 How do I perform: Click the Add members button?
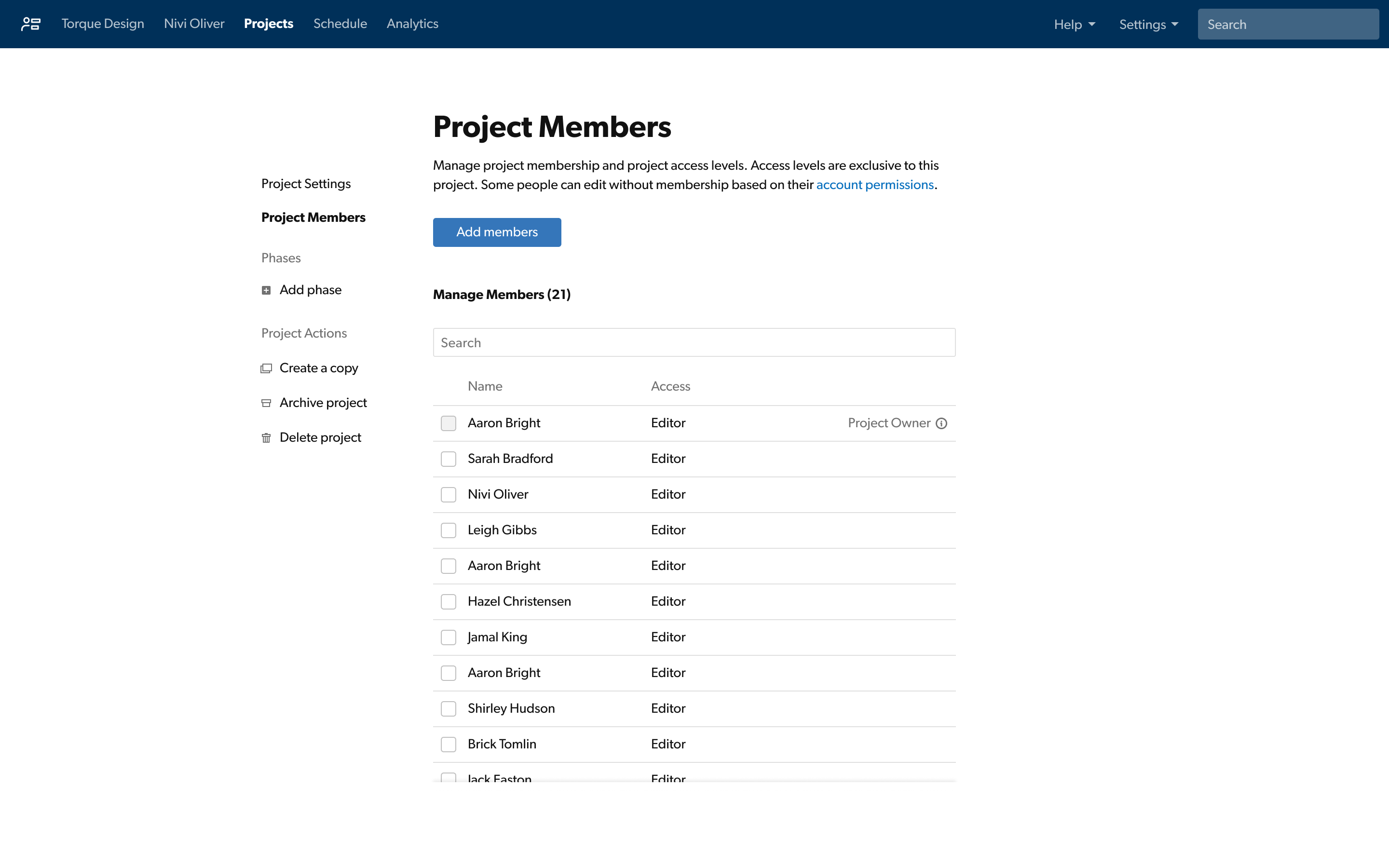click(496, 232)
